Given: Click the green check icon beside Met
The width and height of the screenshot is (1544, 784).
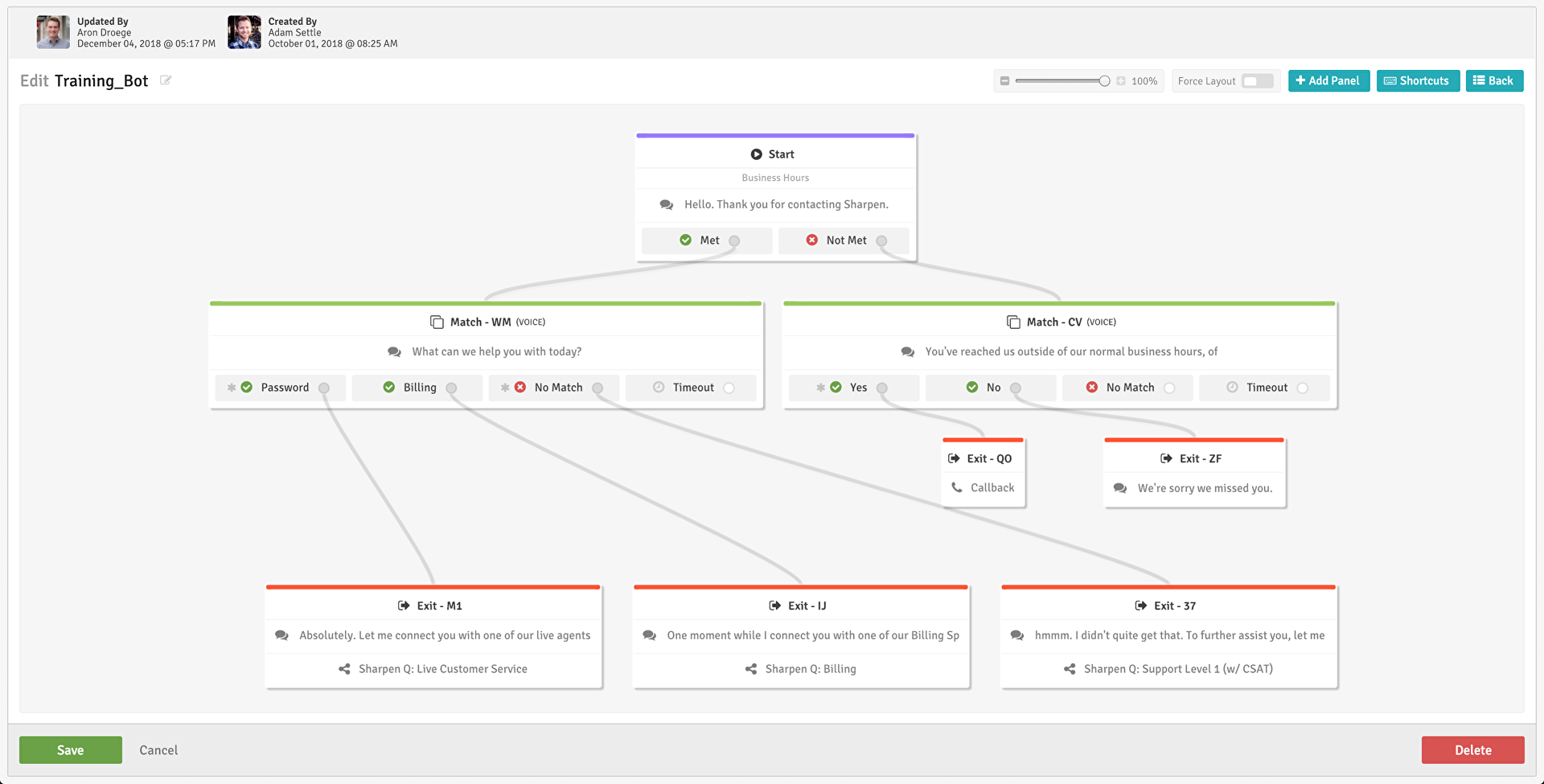Looking at the screenshot, I should [685, 240].
